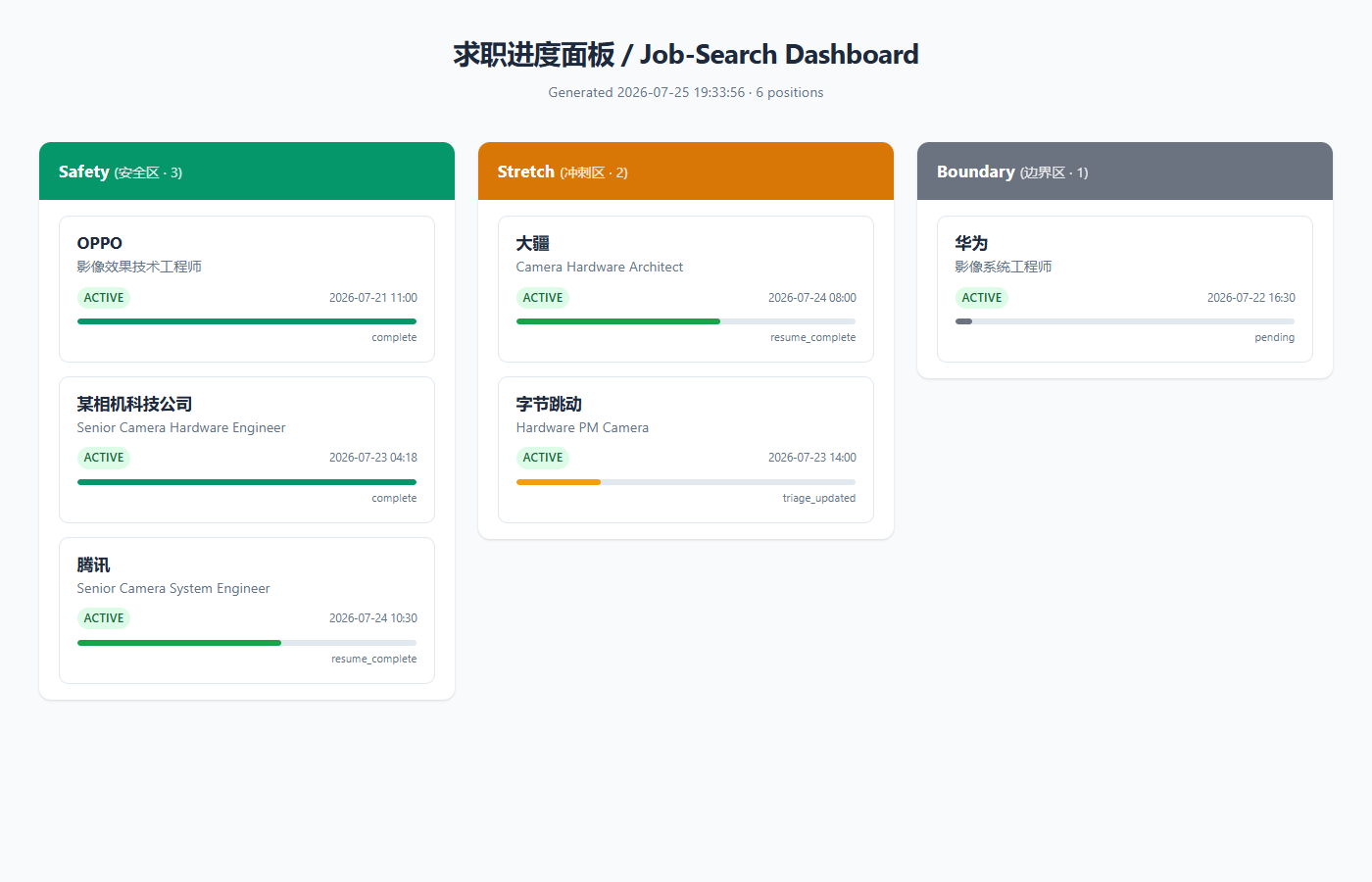The image size is (1372, 882).
Task: Click the date '2026-07-23 04:18'
Action: coord(373,458)
